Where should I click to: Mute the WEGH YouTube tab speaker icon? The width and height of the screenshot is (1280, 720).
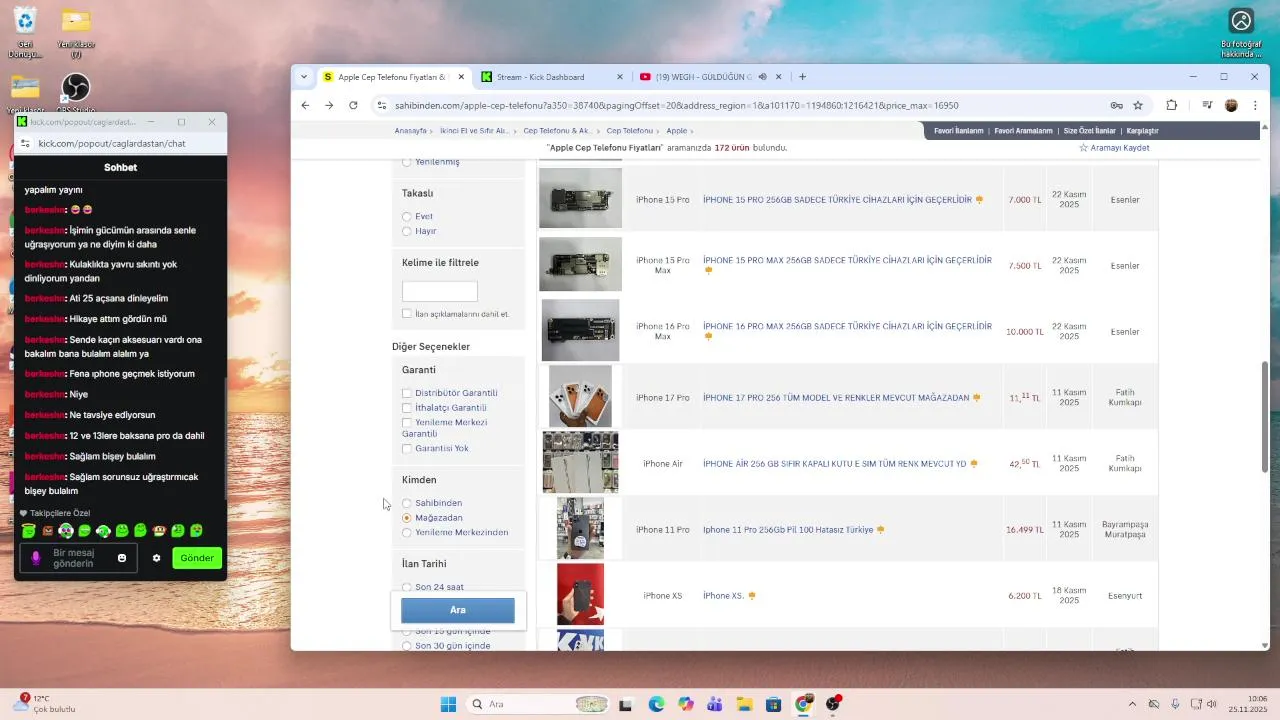click(762, 77)
